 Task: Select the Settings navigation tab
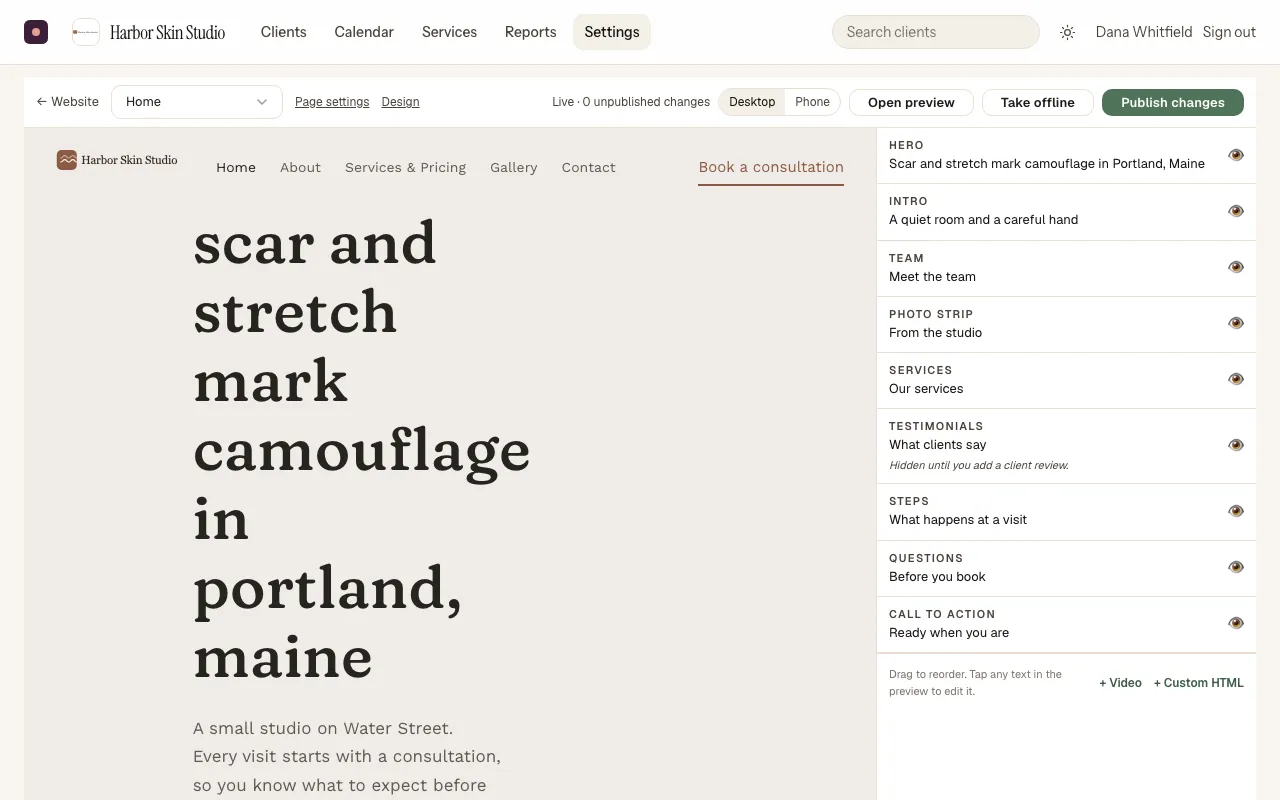[612, 32]
